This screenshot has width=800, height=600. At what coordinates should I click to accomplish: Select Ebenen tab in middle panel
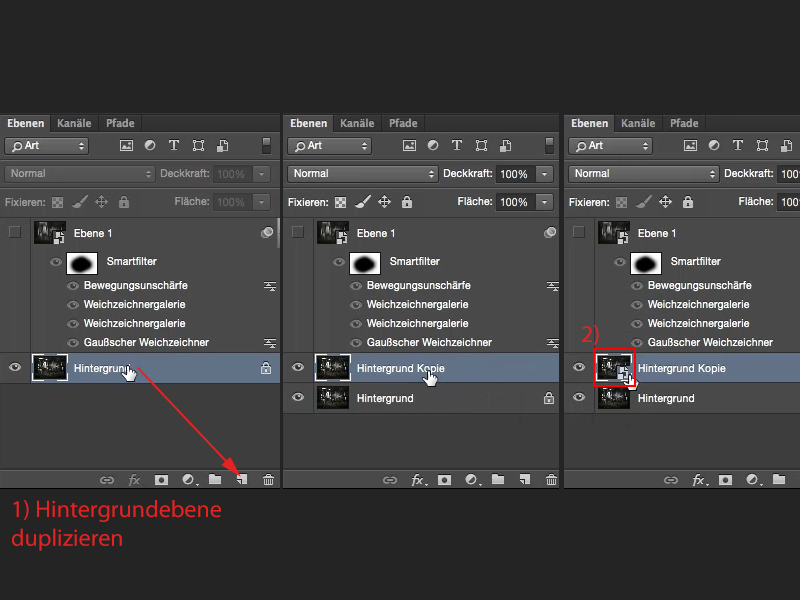pyautogui.click(x=309, y=123)
